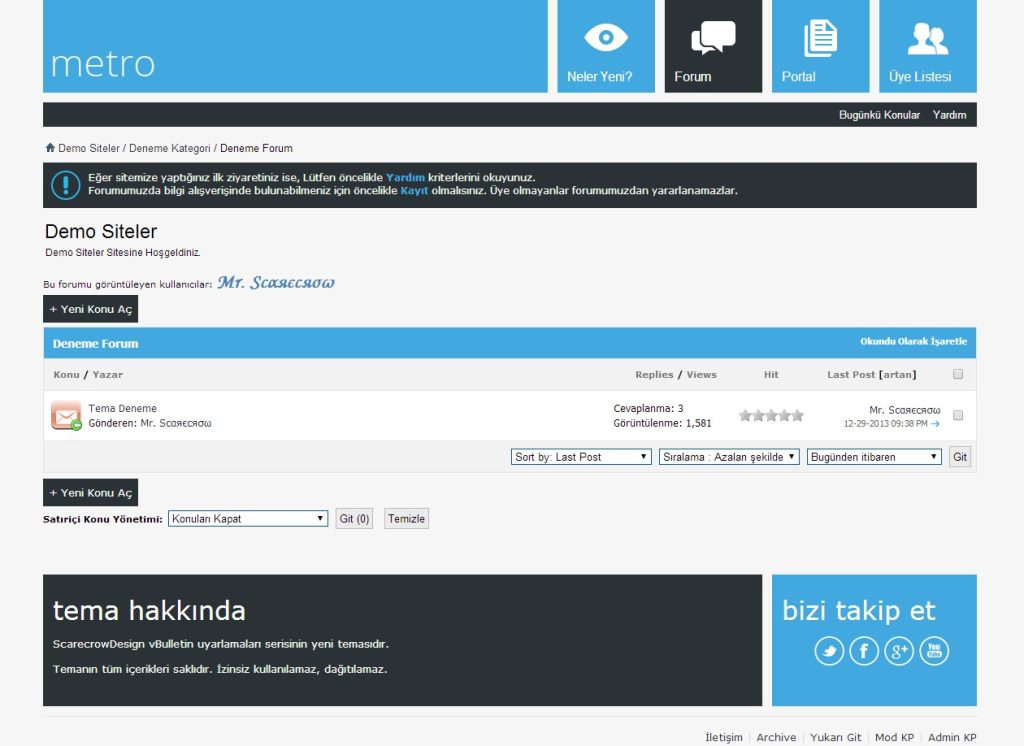The width and height of the screenshot is (1024, 746).
Task: Click the top Yeni Konu Aç button
Action: point(91,309)
